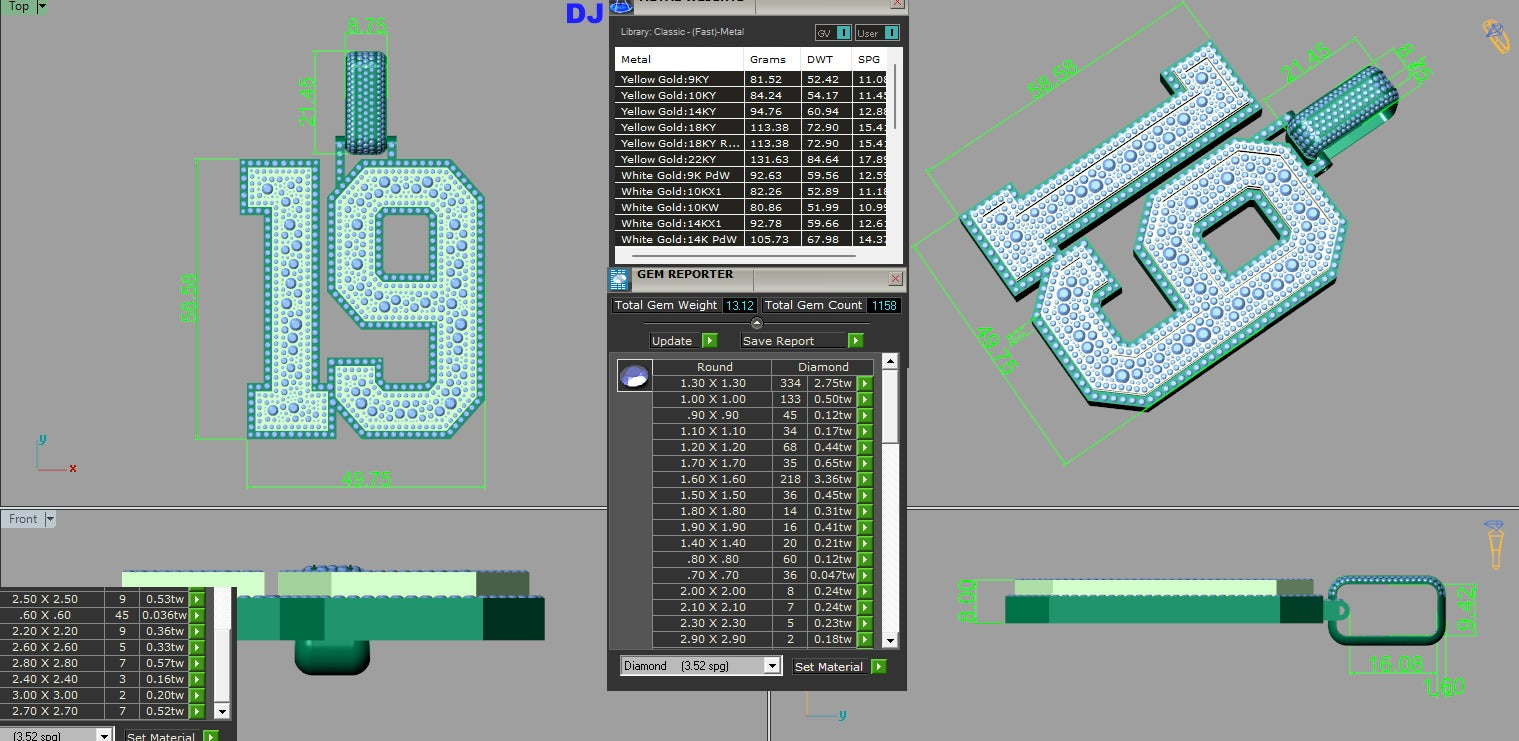Viewport: 1519px width, 741px height.
Task: Click the Save Report button
Action: pos(792,341)
